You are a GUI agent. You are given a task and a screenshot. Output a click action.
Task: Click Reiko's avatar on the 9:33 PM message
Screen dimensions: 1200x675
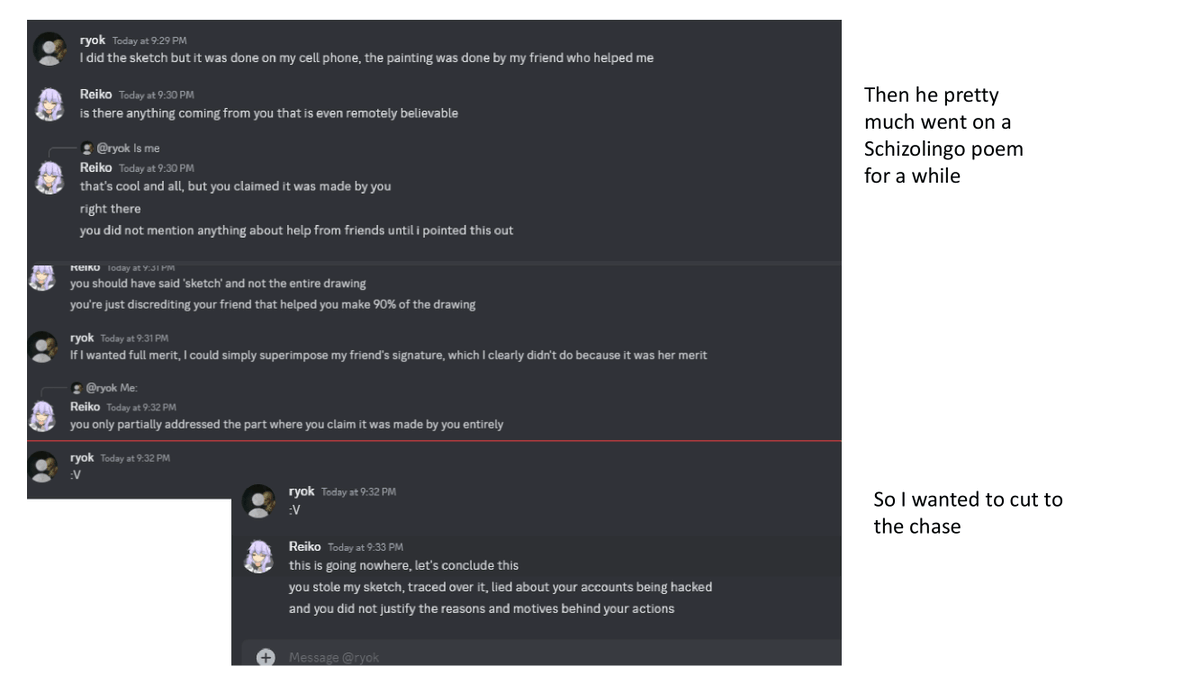click(259, 556)
